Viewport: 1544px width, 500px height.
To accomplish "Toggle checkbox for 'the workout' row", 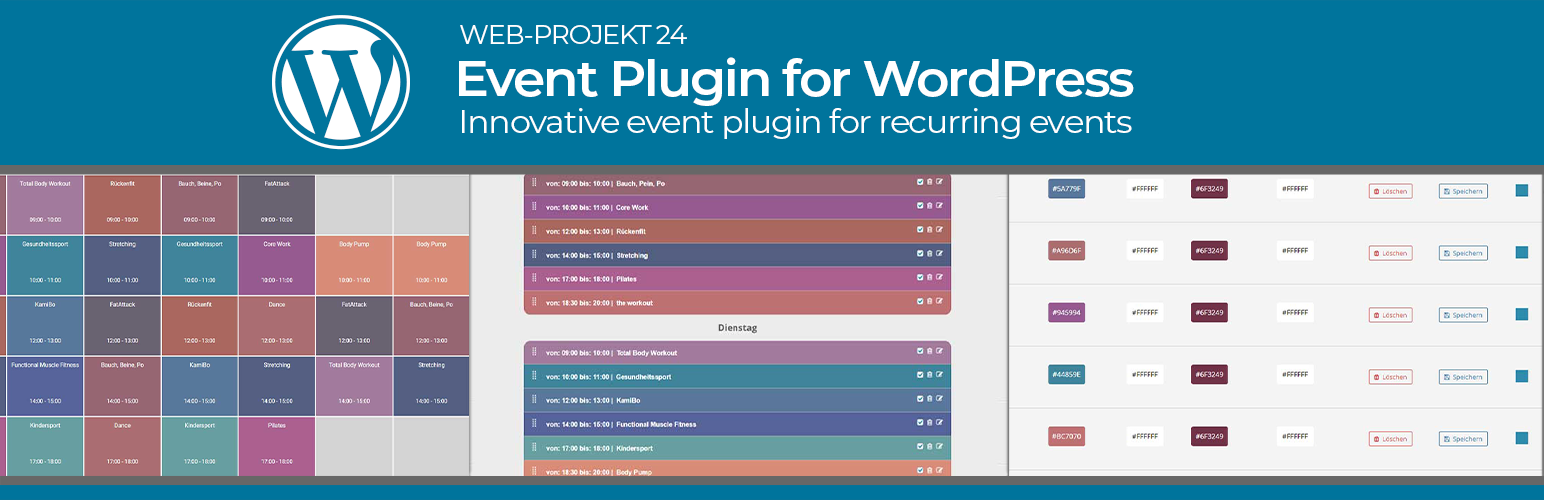I will click(920, 301).
